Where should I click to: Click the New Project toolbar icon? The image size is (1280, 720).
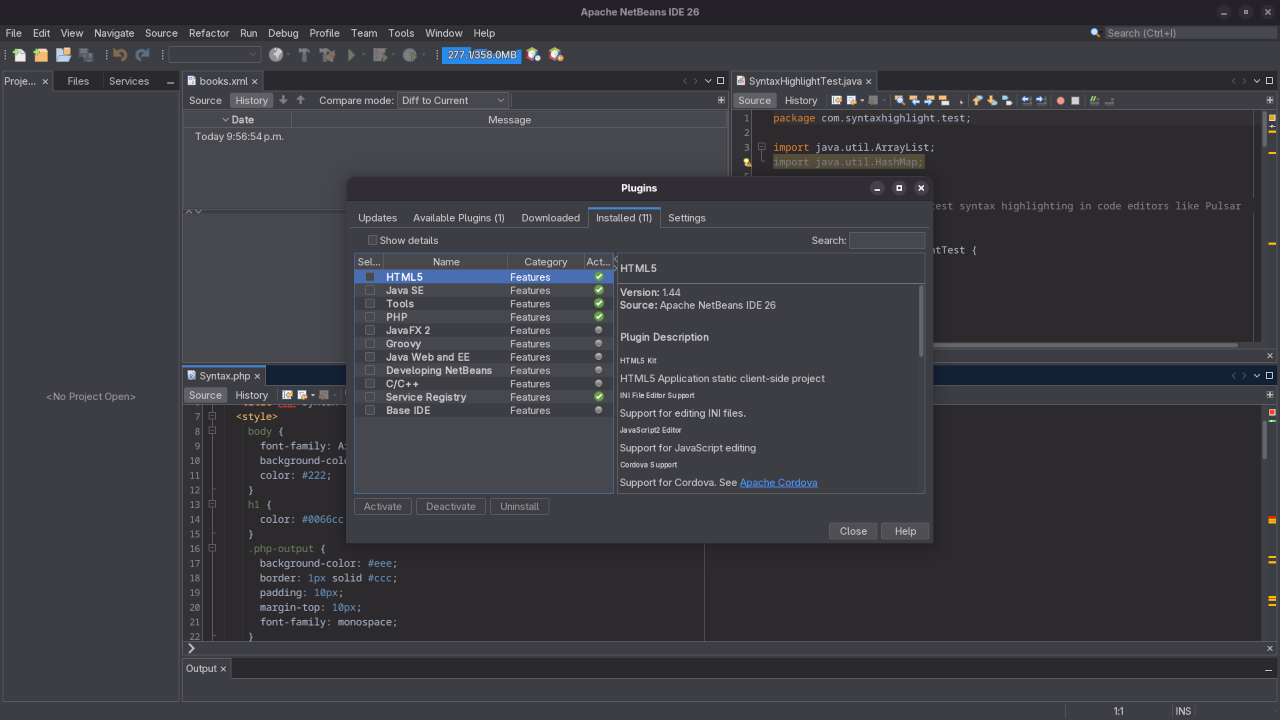coord(40,55)
